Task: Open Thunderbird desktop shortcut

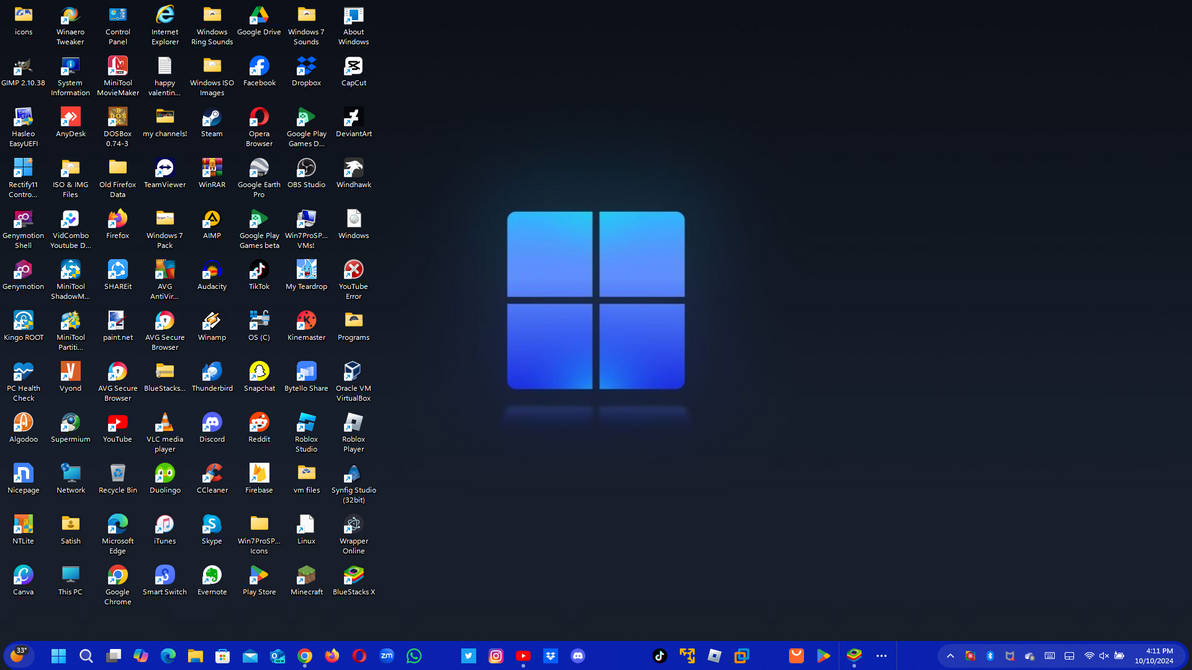Action: click(212, 377)
